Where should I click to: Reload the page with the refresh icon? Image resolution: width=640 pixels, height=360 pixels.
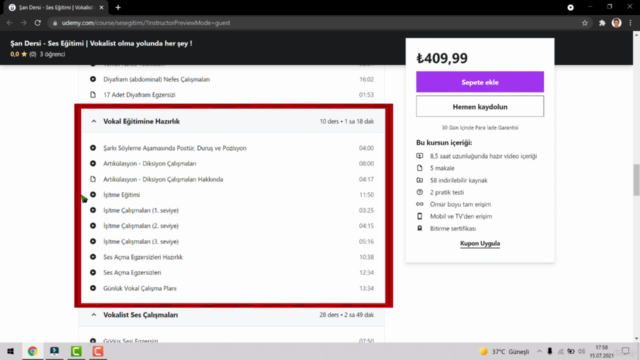point(38,23)
